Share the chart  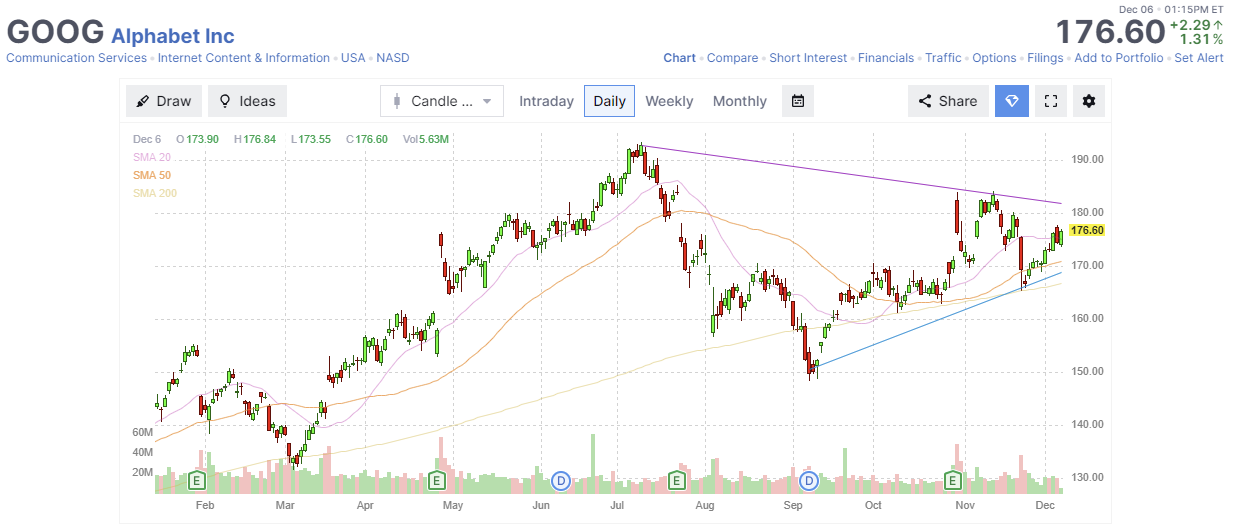tap(948, 101)
